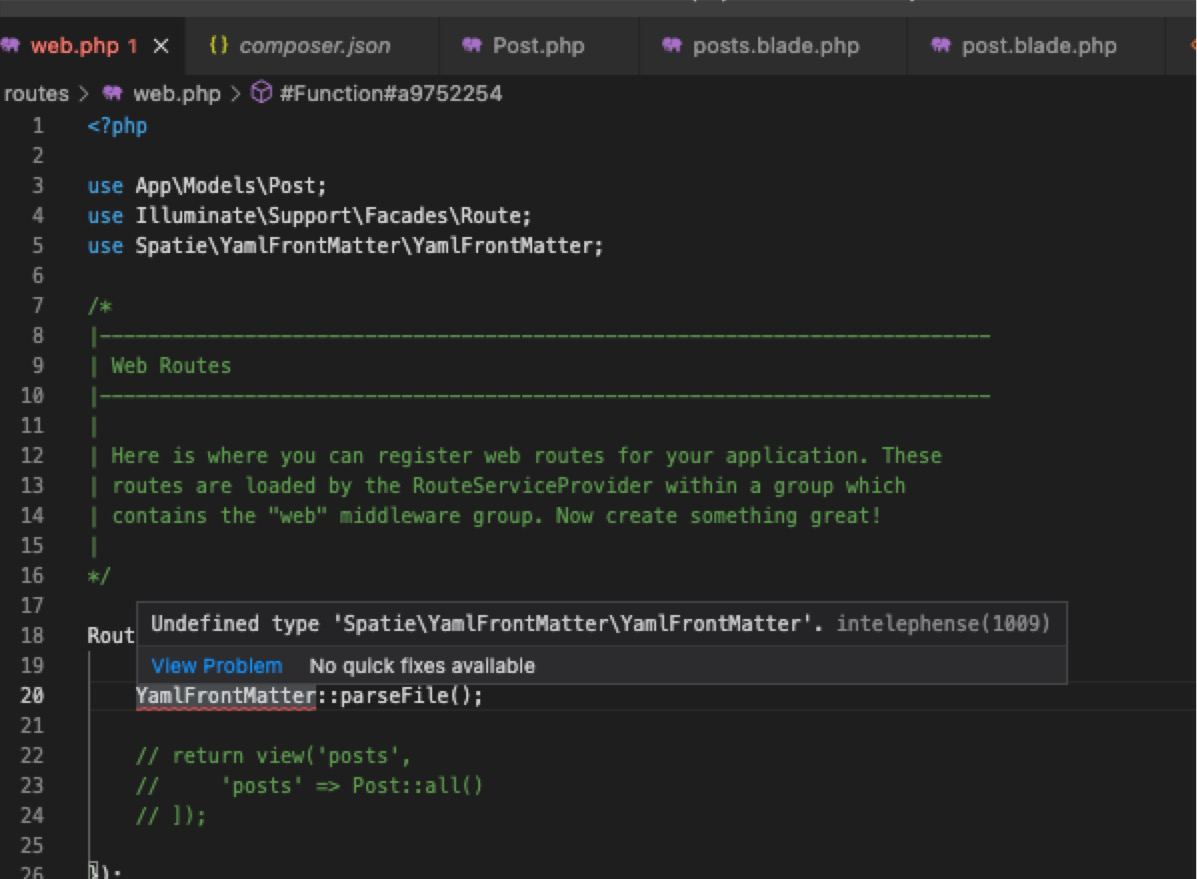Click the function cube icon in breadcrumbs
The image size is (1197, 879).
pos(261,94)
